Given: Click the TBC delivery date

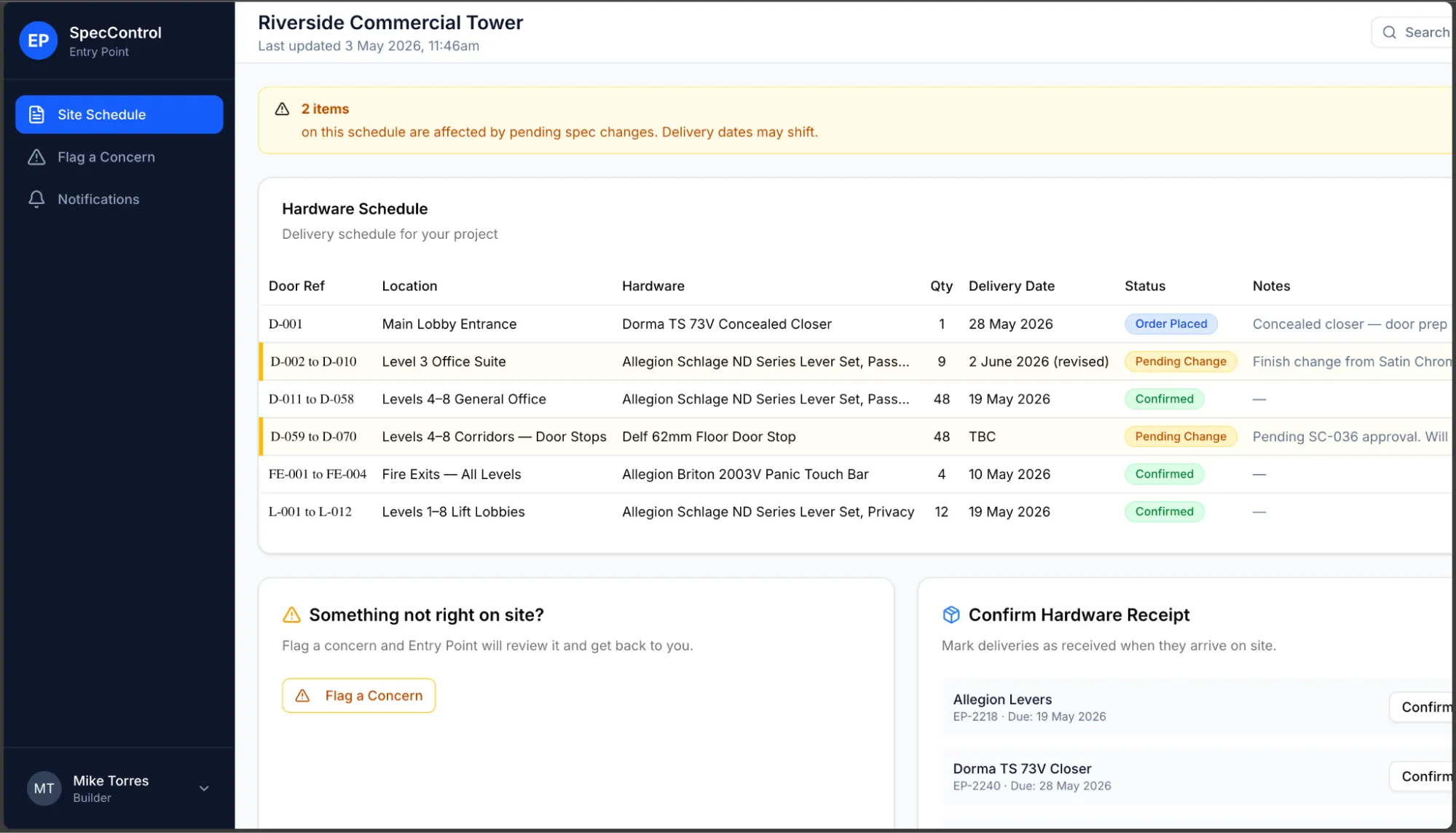Looking at the screenshot, I should (982, 436).
